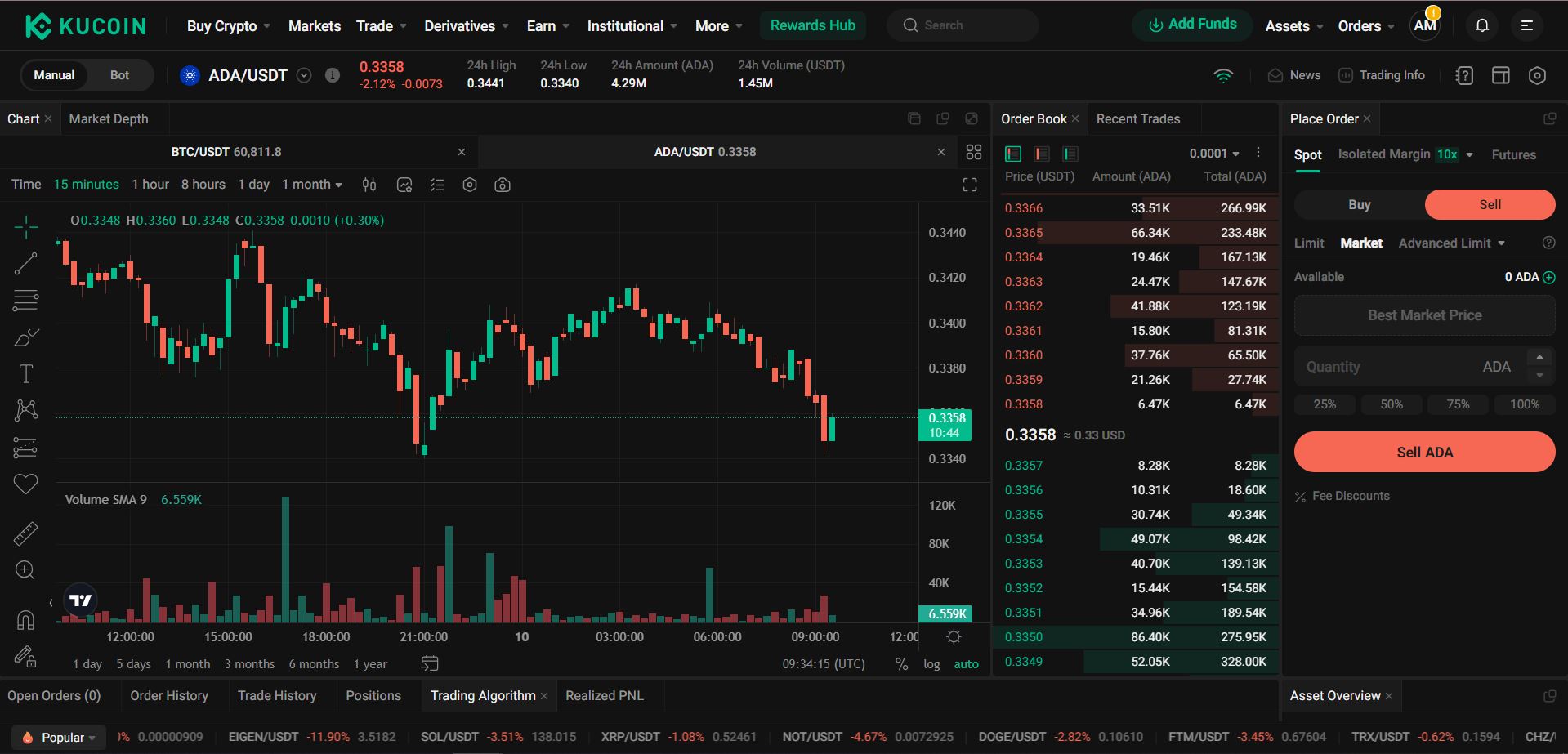
Task: Click the Sell ADA button
Action: tap(1424, 453)
